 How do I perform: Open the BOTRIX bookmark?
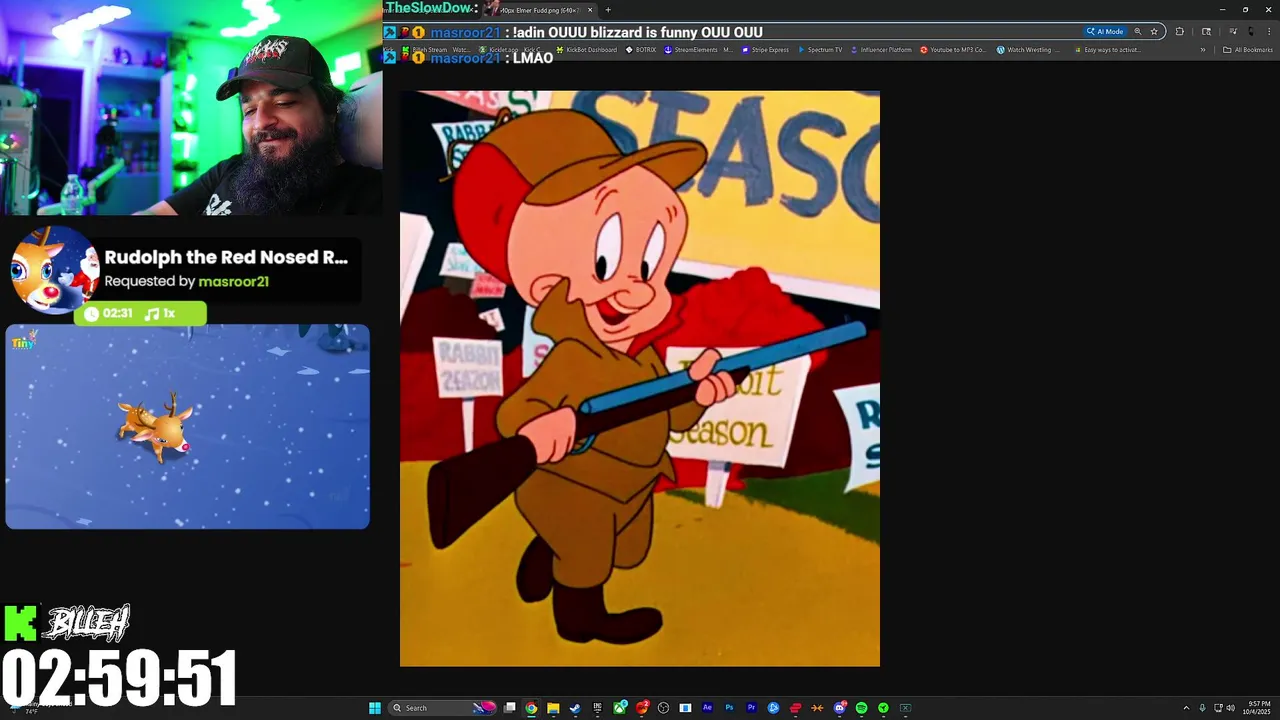(x=641, y=49)
